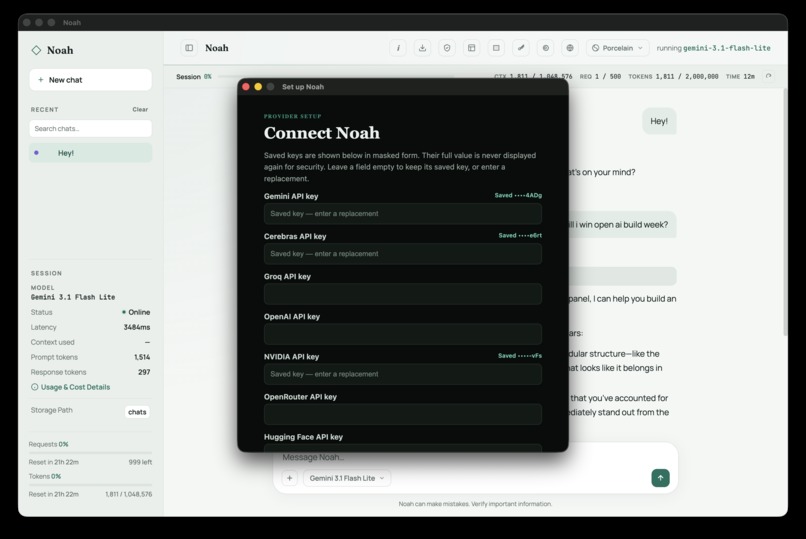Click the diamond Noah logo in sidebar
Image resolution: width=806 pixels, height=539 pixels.
(36, 50)
